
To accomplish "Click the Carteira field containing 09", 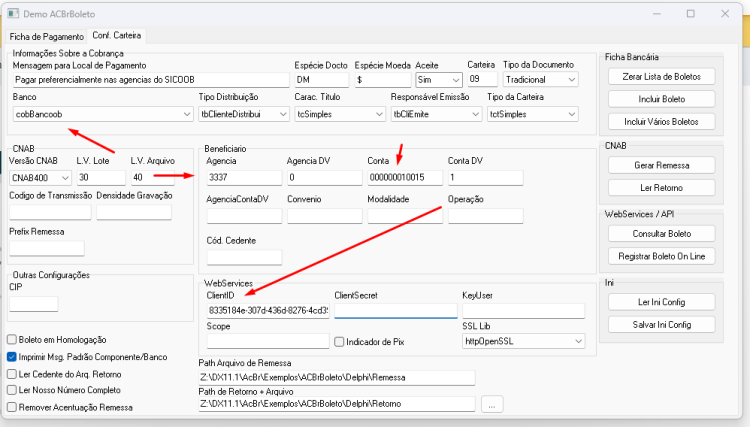I will 483,79.
